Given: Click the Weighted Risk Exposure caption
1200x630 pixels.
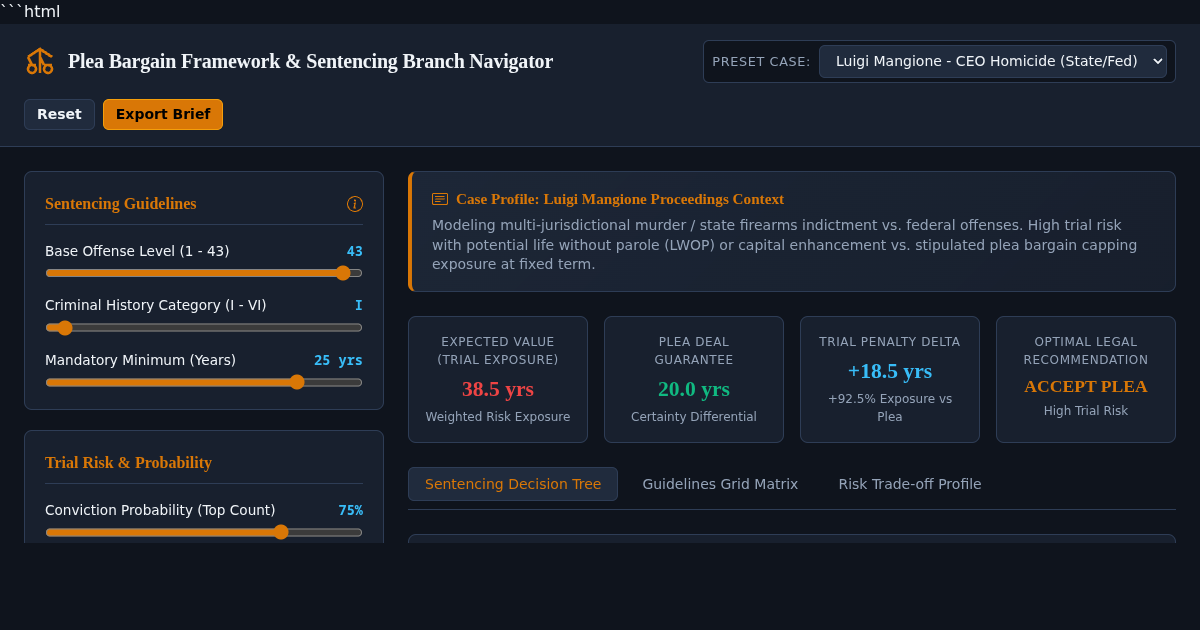Looking at the screenshot, I should point(498,417).
